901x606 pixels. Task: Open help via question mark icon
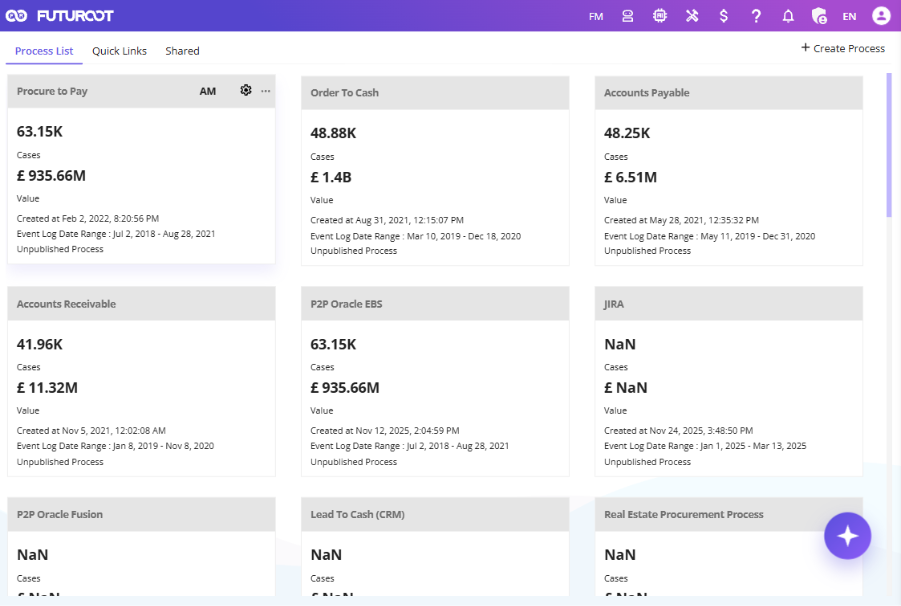pyautogui.click(x=756, y=16)
